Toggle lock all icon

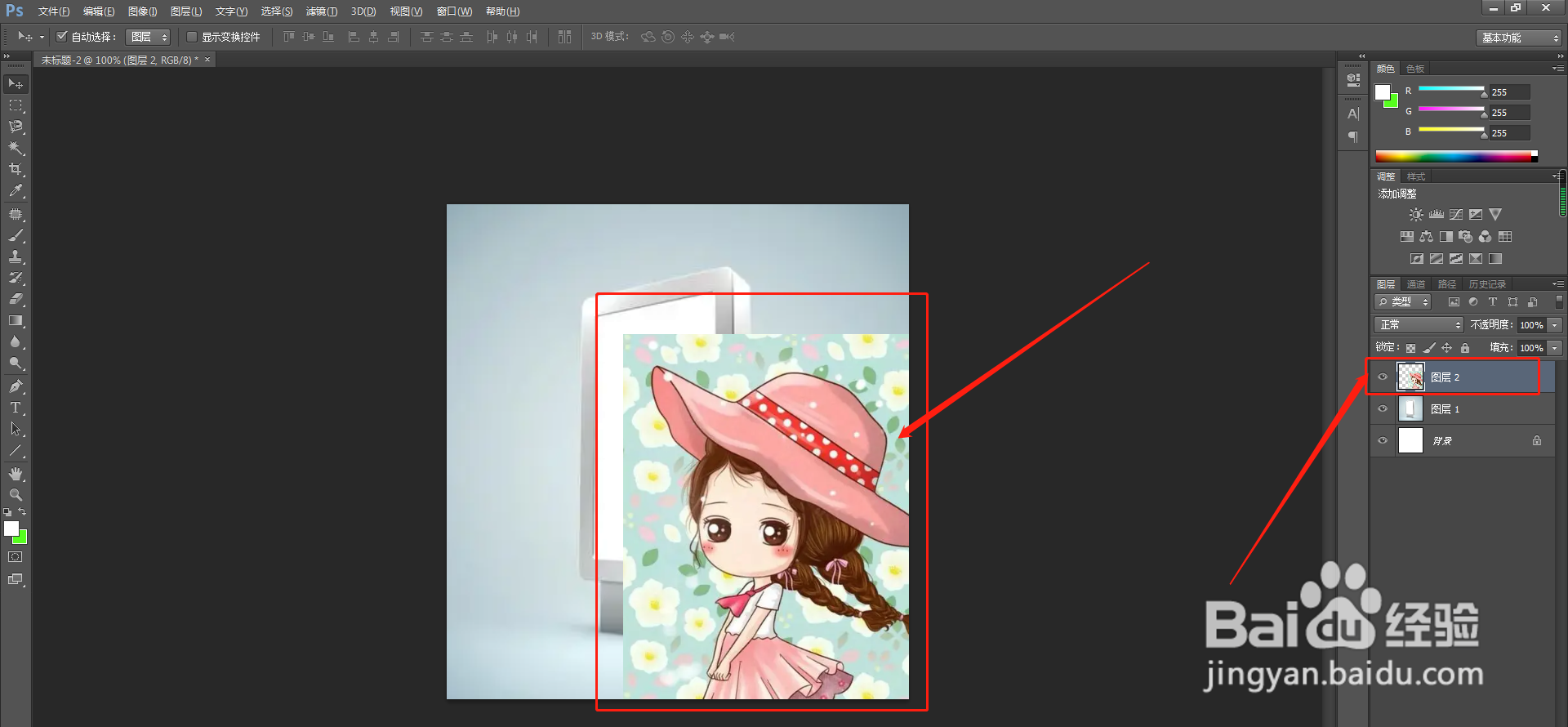point(1465,348)
